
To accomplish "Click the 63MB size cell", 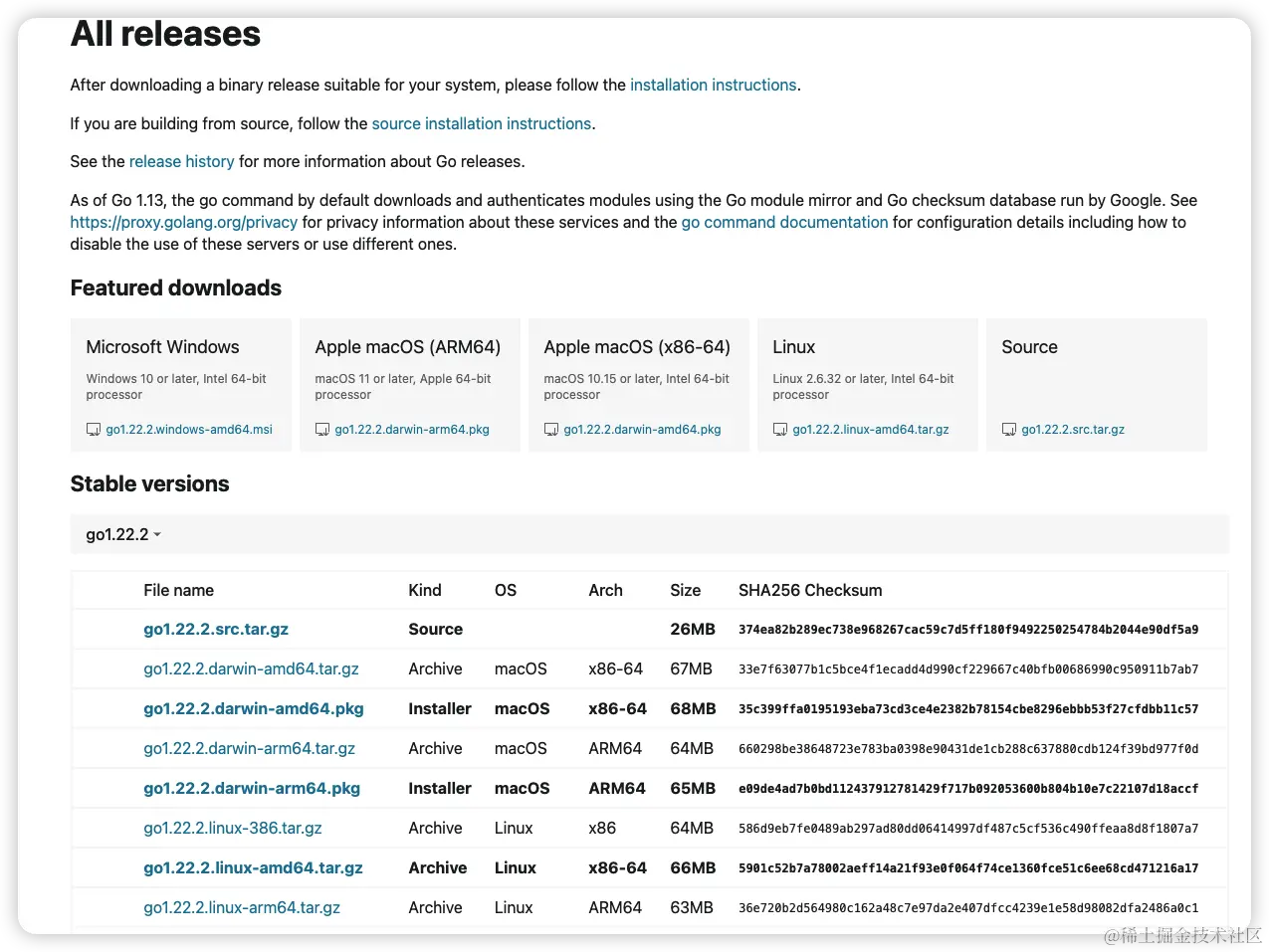I will pos(691,907).
